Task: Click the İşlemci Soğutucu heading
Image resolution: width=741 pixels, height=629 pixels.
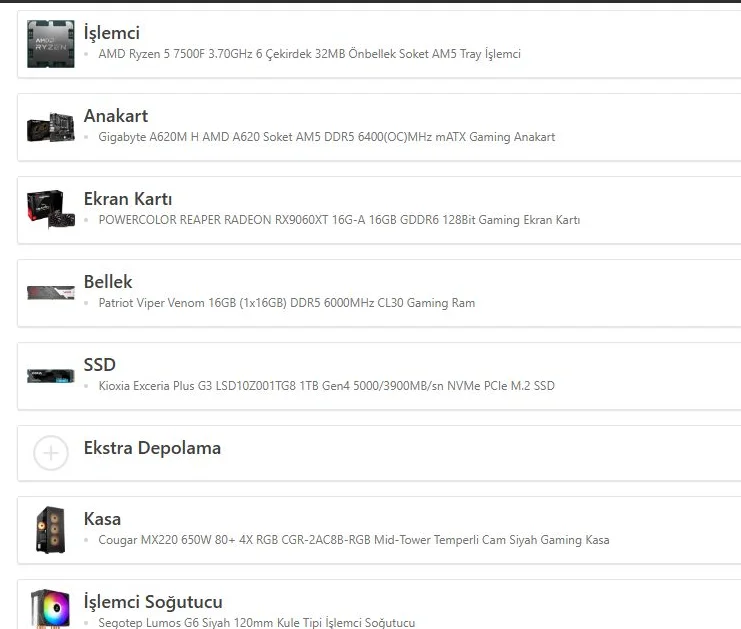Action: coord(153,602)
